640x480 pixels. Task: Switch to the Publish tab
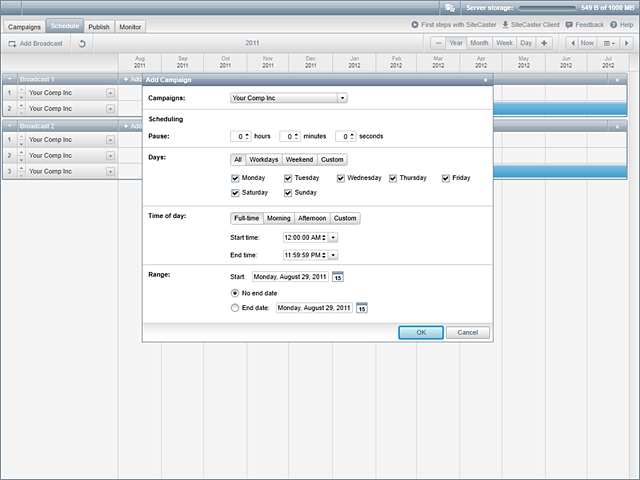click(99, 27)
